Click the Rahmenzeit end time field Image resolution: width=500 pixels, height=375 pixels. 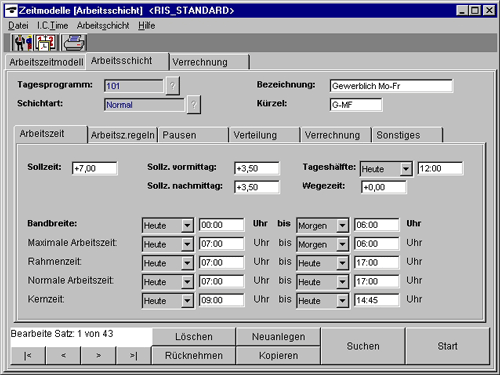click(x=376, y=262)
